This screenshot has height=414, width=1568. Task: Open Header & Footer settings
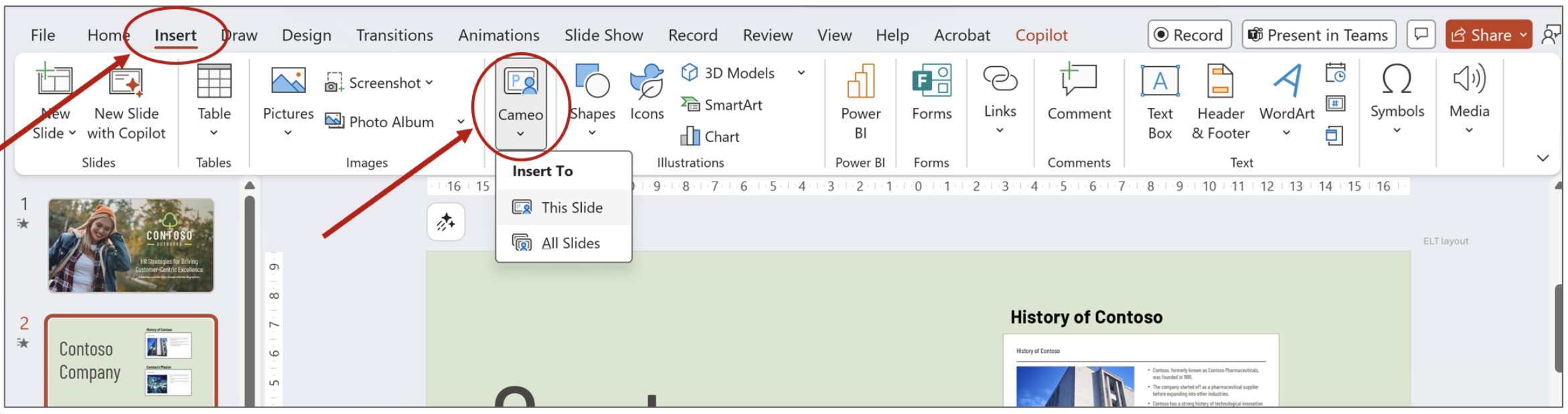point(1221,102)
